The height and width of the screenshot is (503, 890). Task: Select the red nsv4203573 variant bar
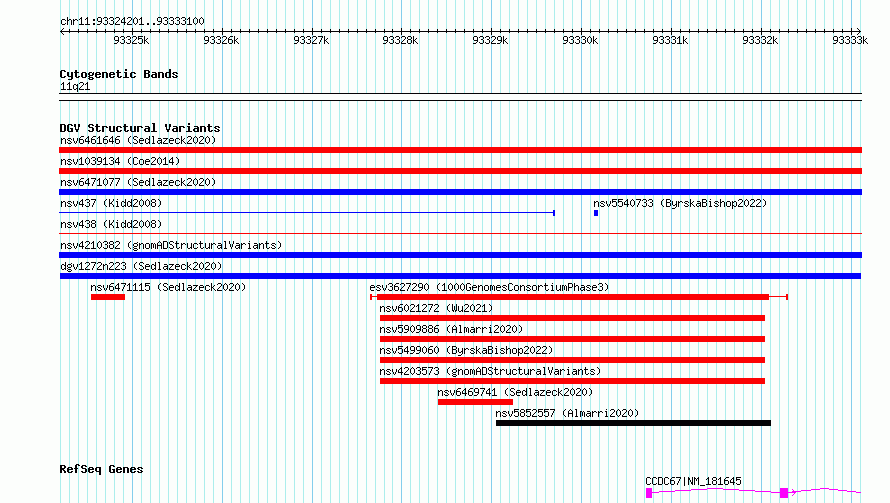click(572, 381)
